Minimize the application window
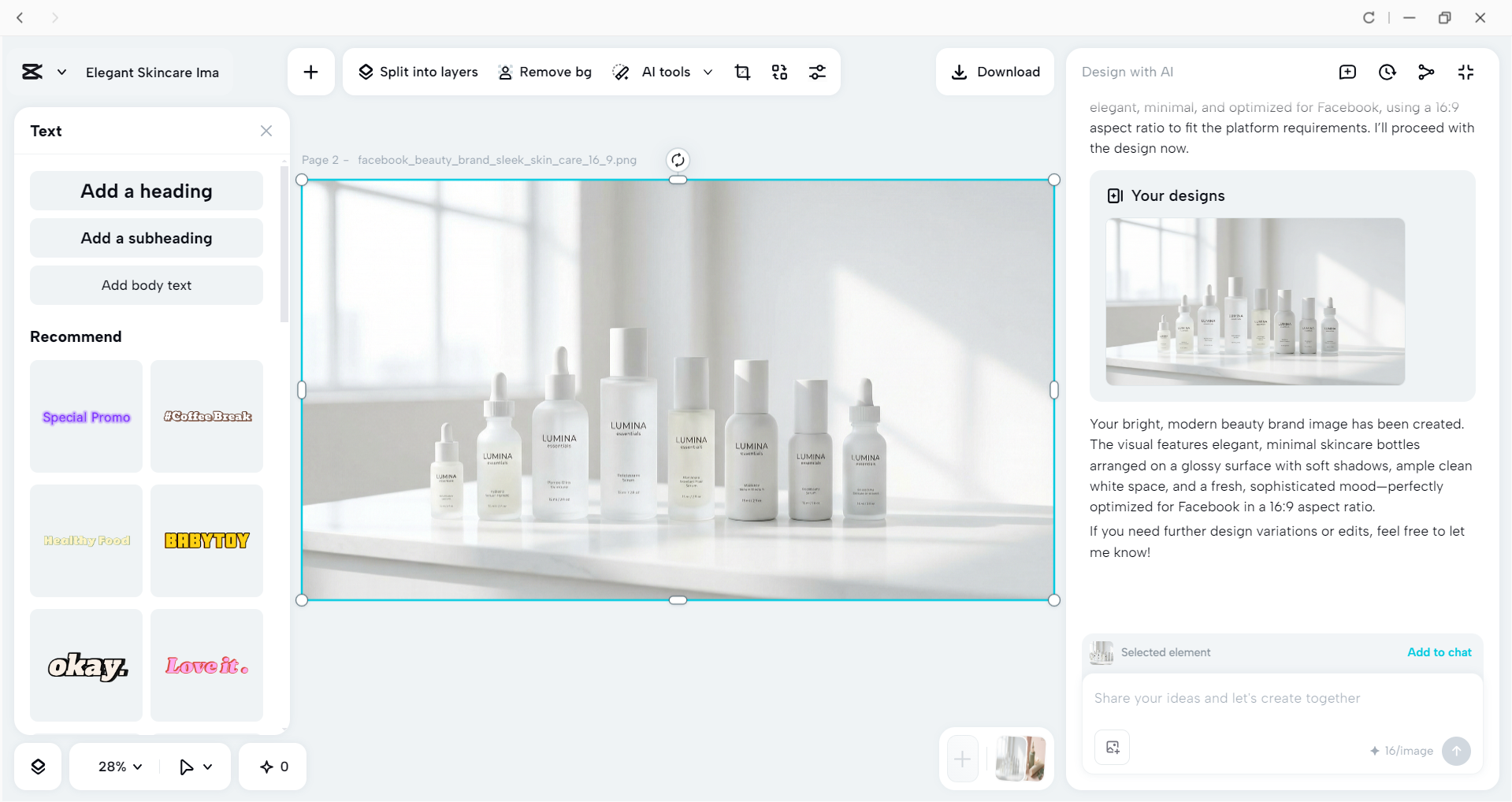 point(1410,17)
